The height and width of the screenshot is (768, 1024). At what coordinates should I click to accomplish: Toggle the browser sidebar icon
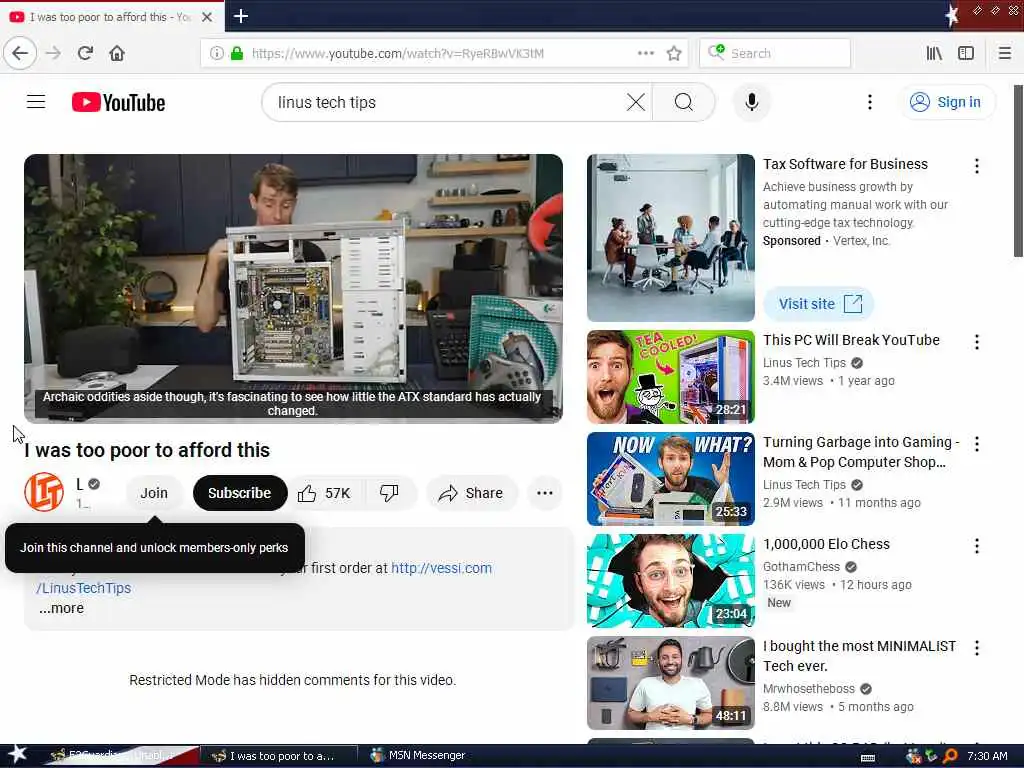(966, 53)
